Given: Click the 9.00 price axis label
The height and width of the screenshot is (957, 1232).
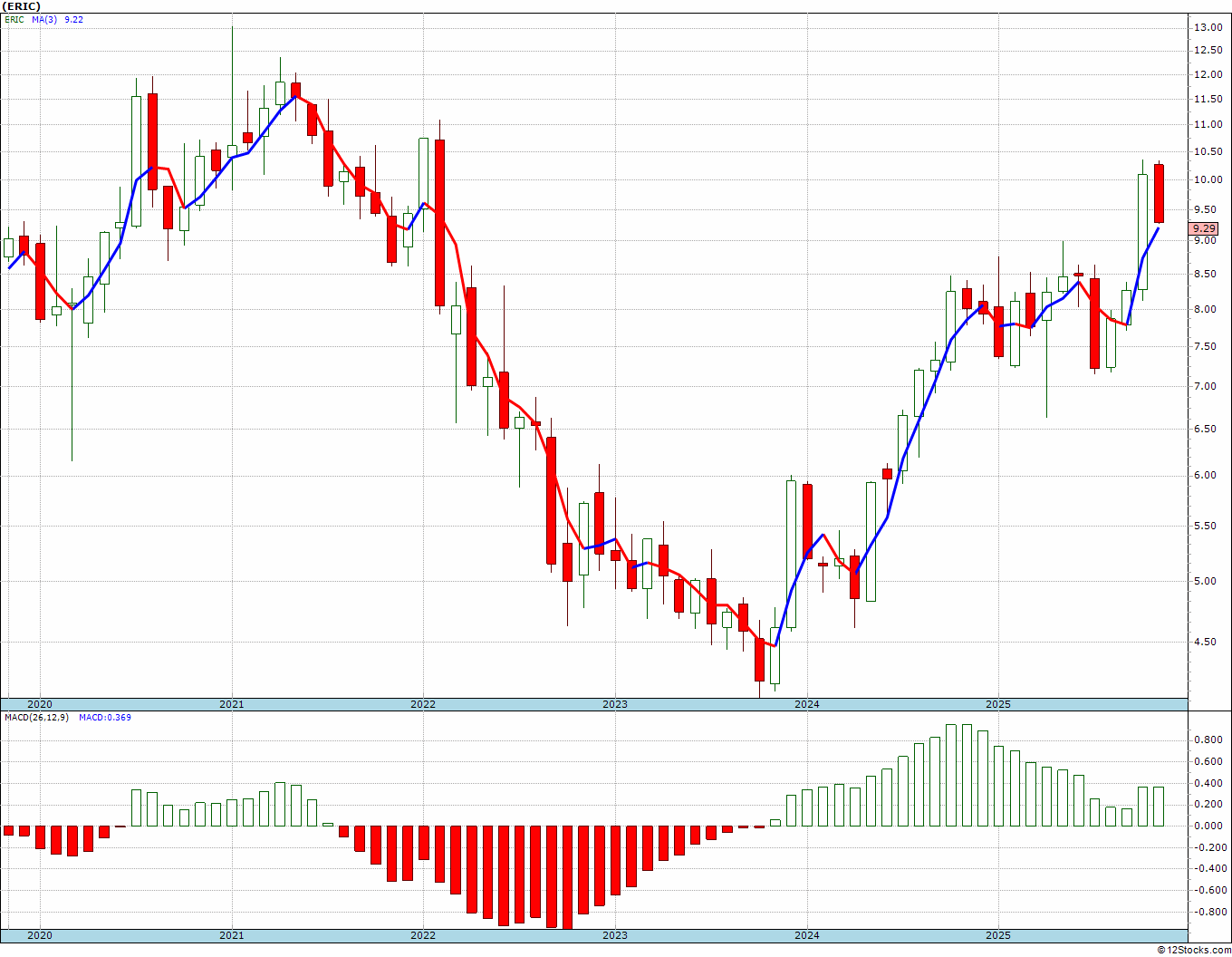Looking at the screenshot, I should point(1206,241).
